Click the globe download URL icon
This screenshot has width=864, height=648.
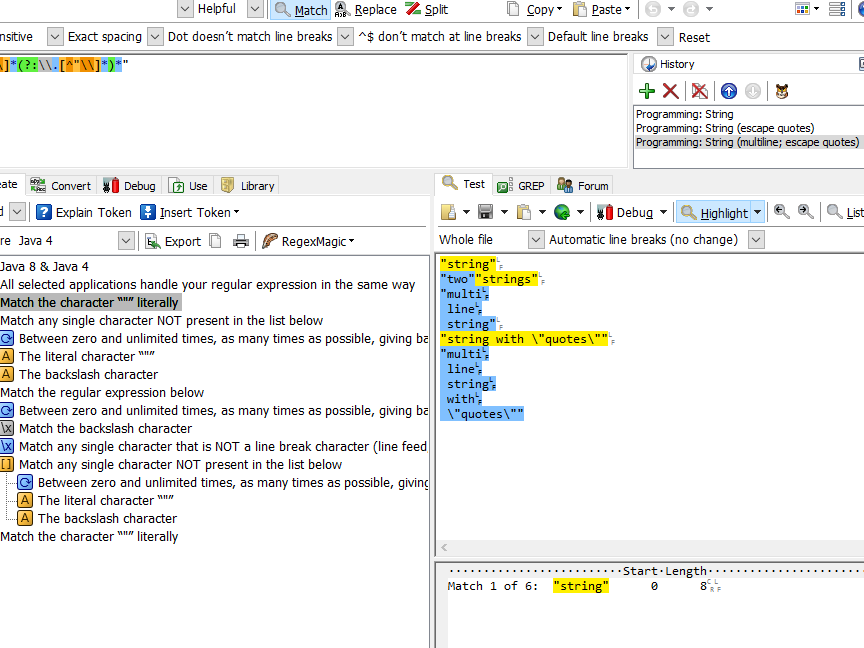click(x=561, y=212)
